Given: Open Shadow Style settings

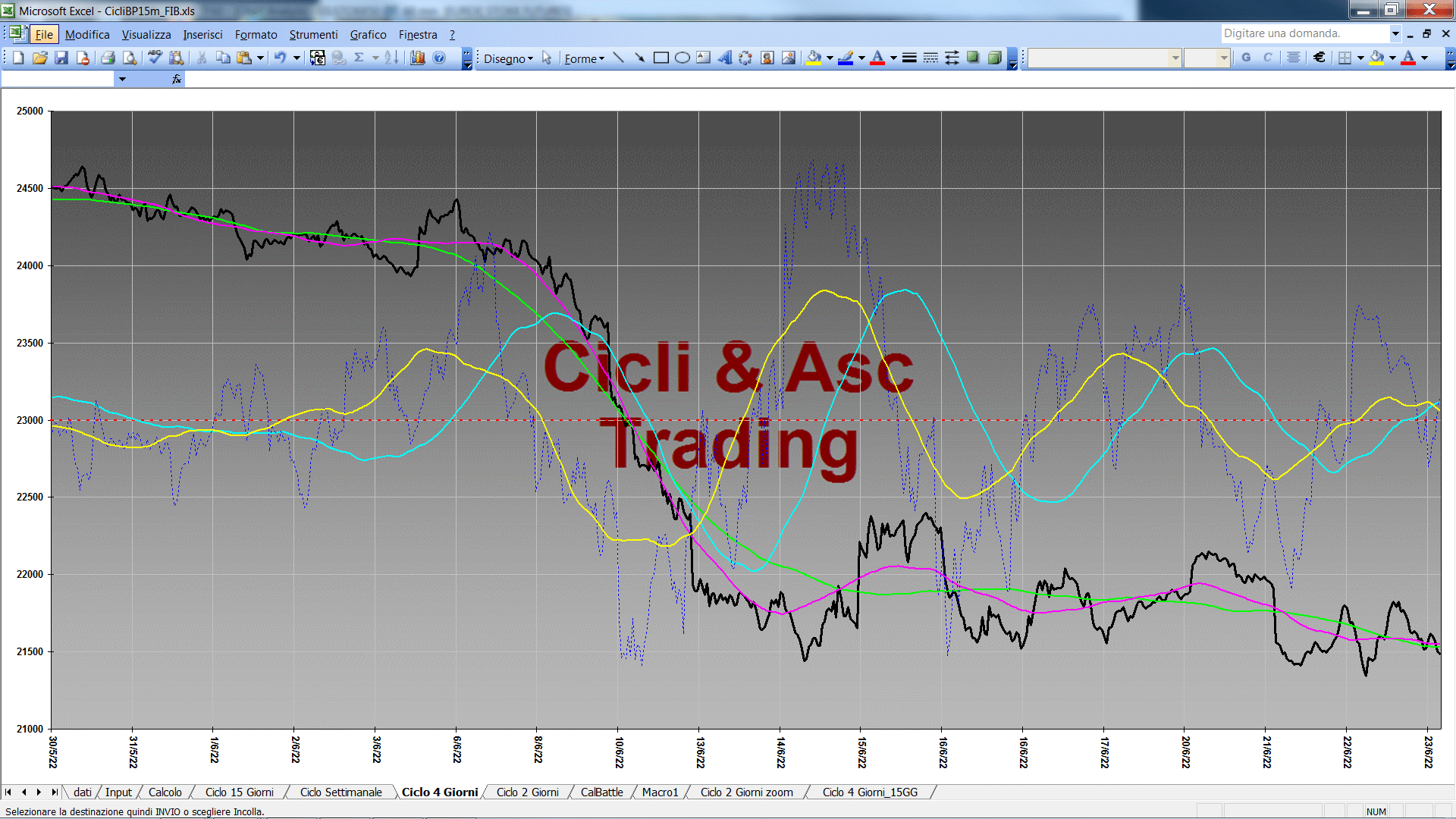Looking at the screenshot, I should [973, 58].
